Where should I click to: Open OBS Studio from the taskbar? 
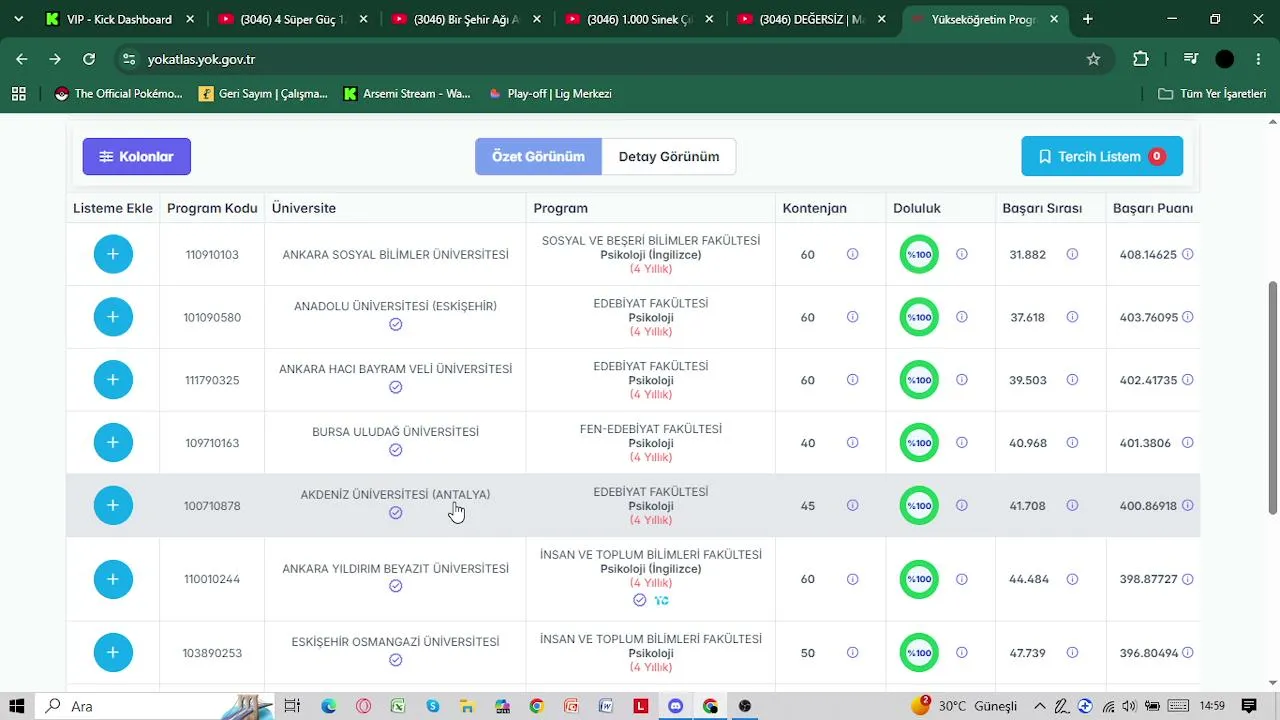(745, 706)
